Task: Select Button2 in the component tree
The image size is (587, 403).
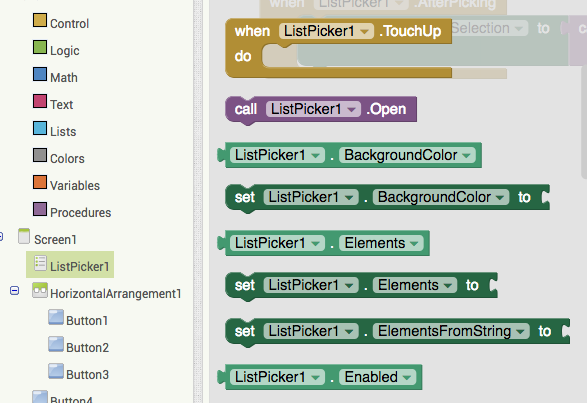Action: [88, 347]
